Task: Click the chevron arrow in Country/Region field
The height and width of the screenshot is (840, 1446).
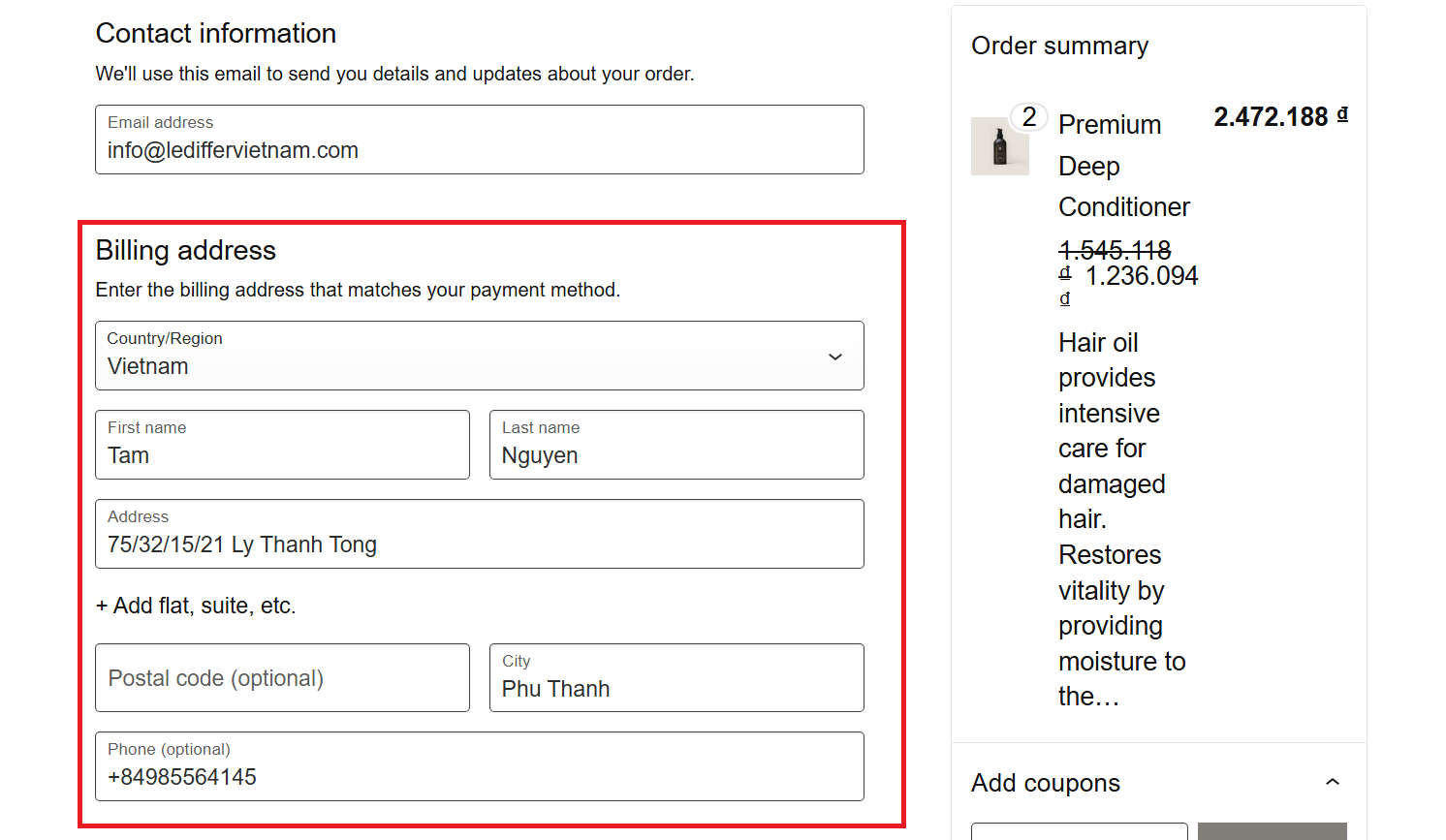Action: coord(834,357)
